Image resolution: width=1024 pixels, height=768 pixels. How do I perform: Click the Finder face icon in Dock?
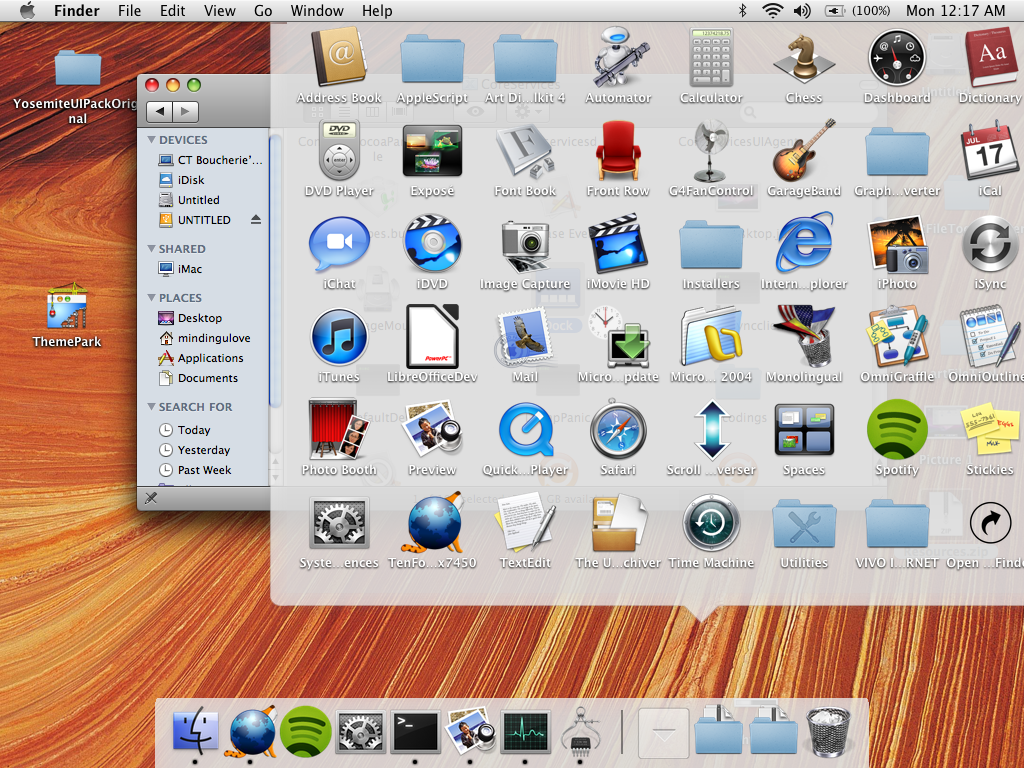195,731
